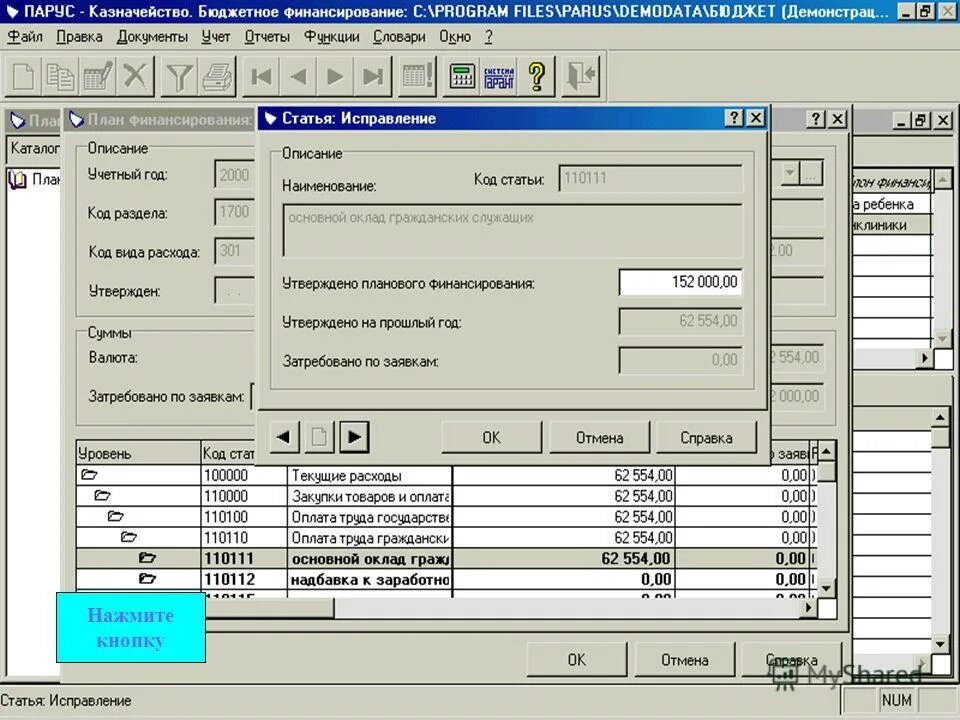Image resolution: width=960 pixels, height=720 pixels.
Task: Click the Edit record toolbar icon
Action: [x=97, y=77]
